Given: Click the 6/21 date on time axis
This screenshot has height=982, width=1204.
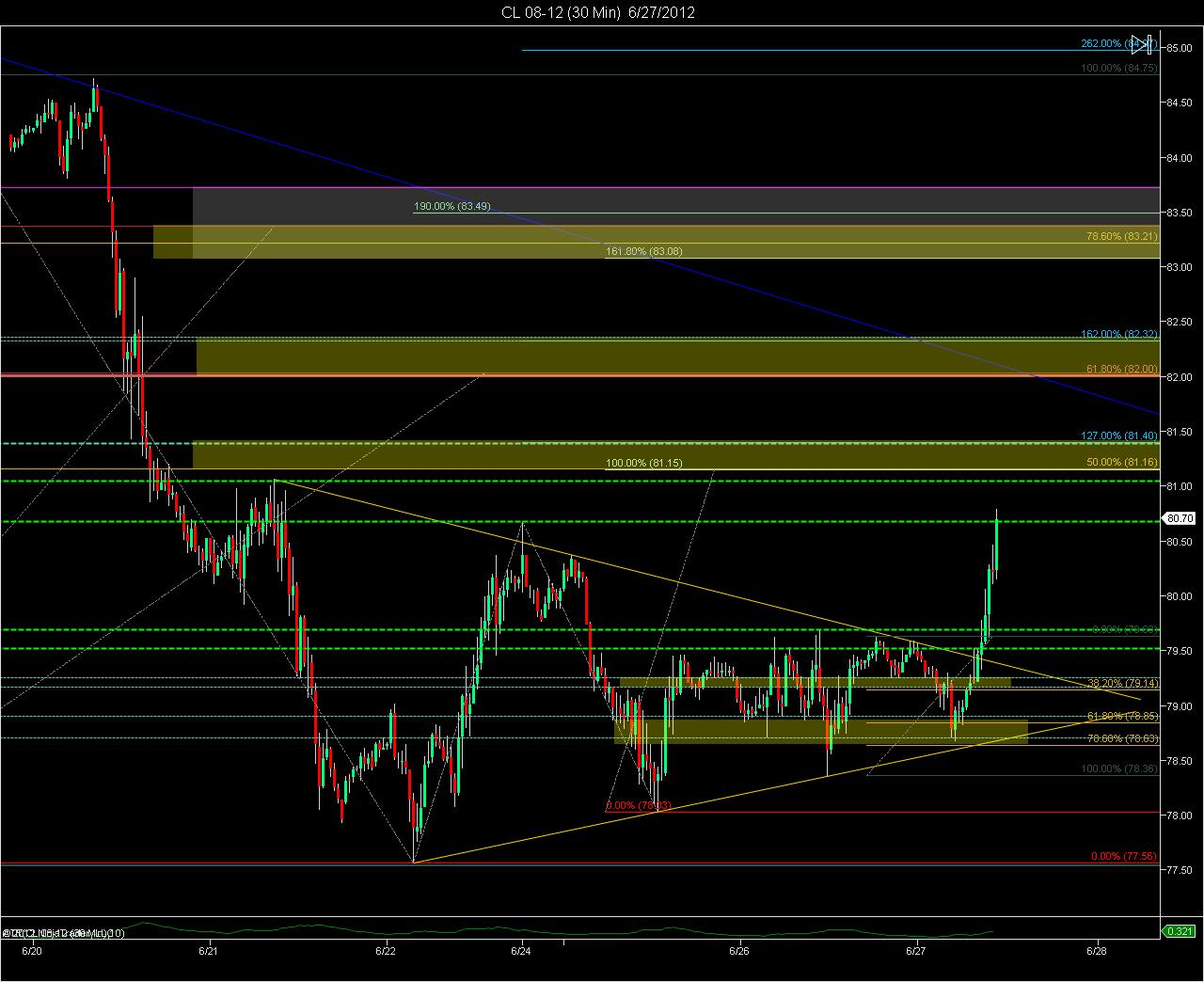Looking at the screenshot, I should pyautogui.click(x=209, y=951).
